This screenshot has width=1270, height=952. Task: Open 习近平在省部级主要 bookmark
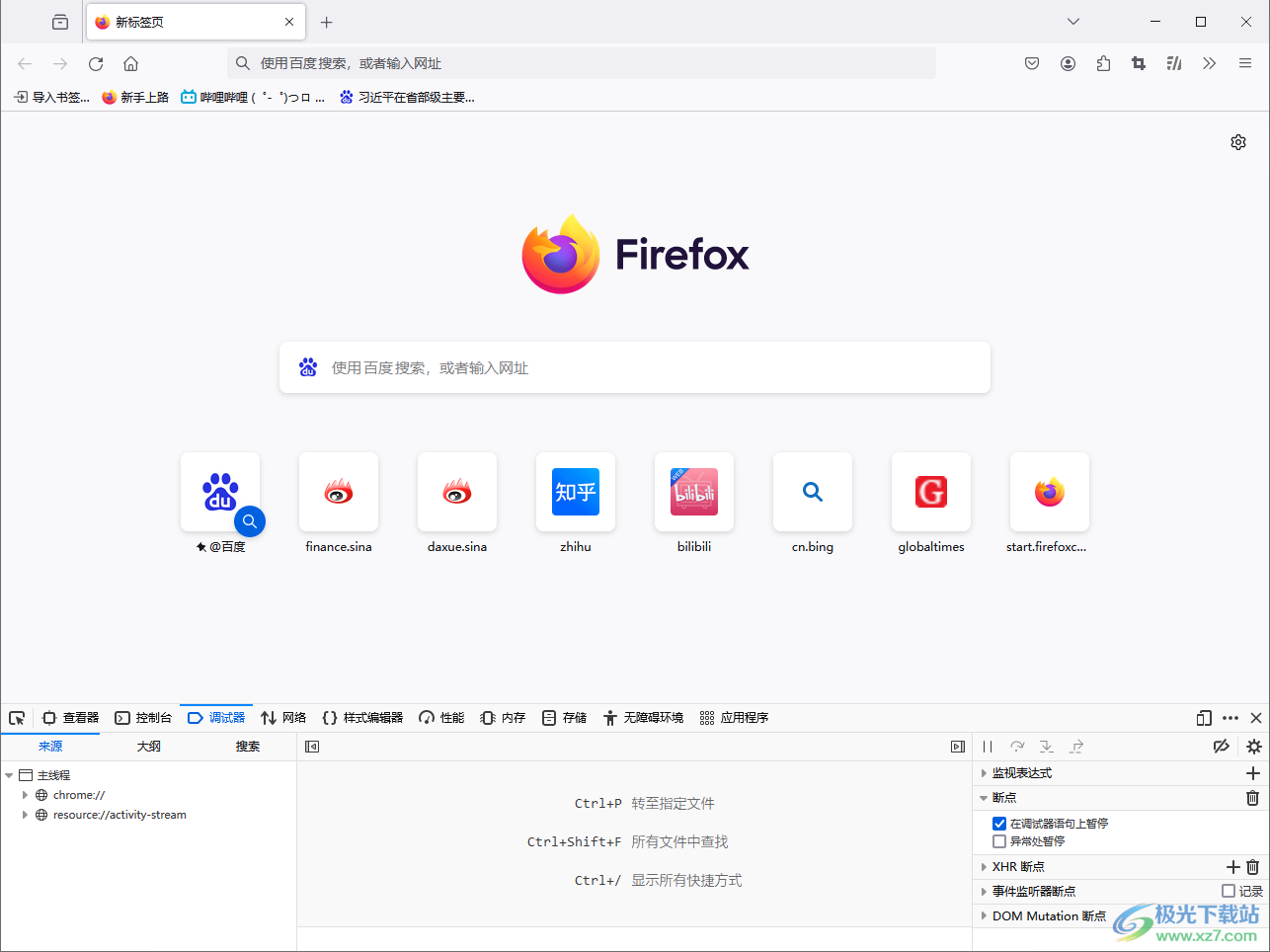pyautogui.click(x=406, y=97)
